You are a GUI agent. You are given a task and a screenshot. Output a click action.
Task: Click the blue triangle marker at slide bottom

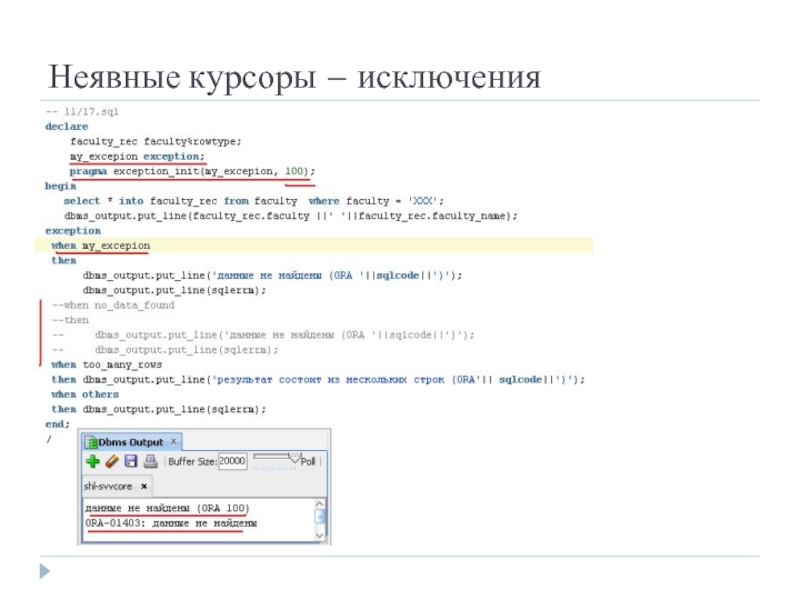pyautogui.click(x=43, y=570)
